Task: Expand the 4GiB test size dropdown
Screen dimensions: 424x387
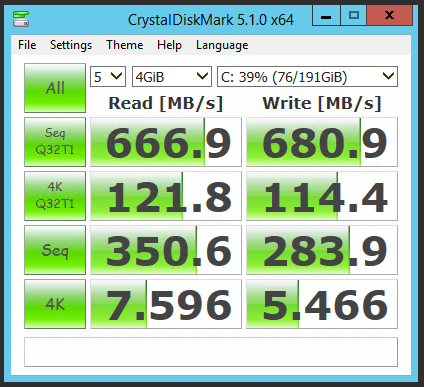Action: (172, 77)
